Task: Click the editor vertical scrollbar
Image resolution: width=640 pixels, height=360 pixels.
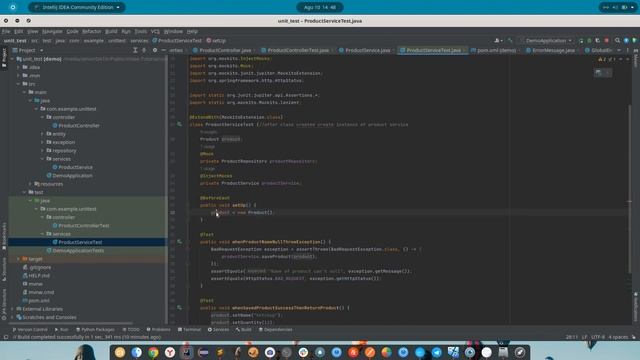Action: coord(630,190)
